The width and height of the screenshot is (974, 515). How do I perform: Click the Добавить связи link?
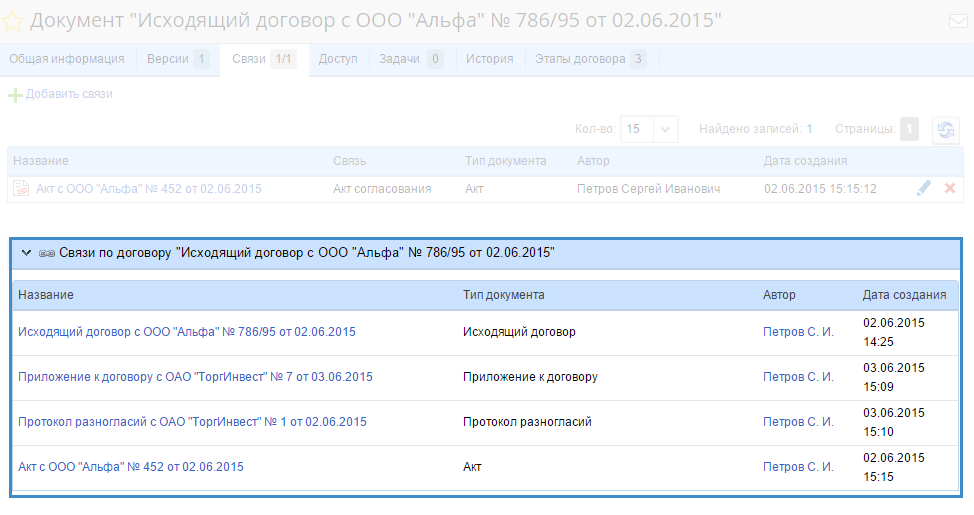69,94
